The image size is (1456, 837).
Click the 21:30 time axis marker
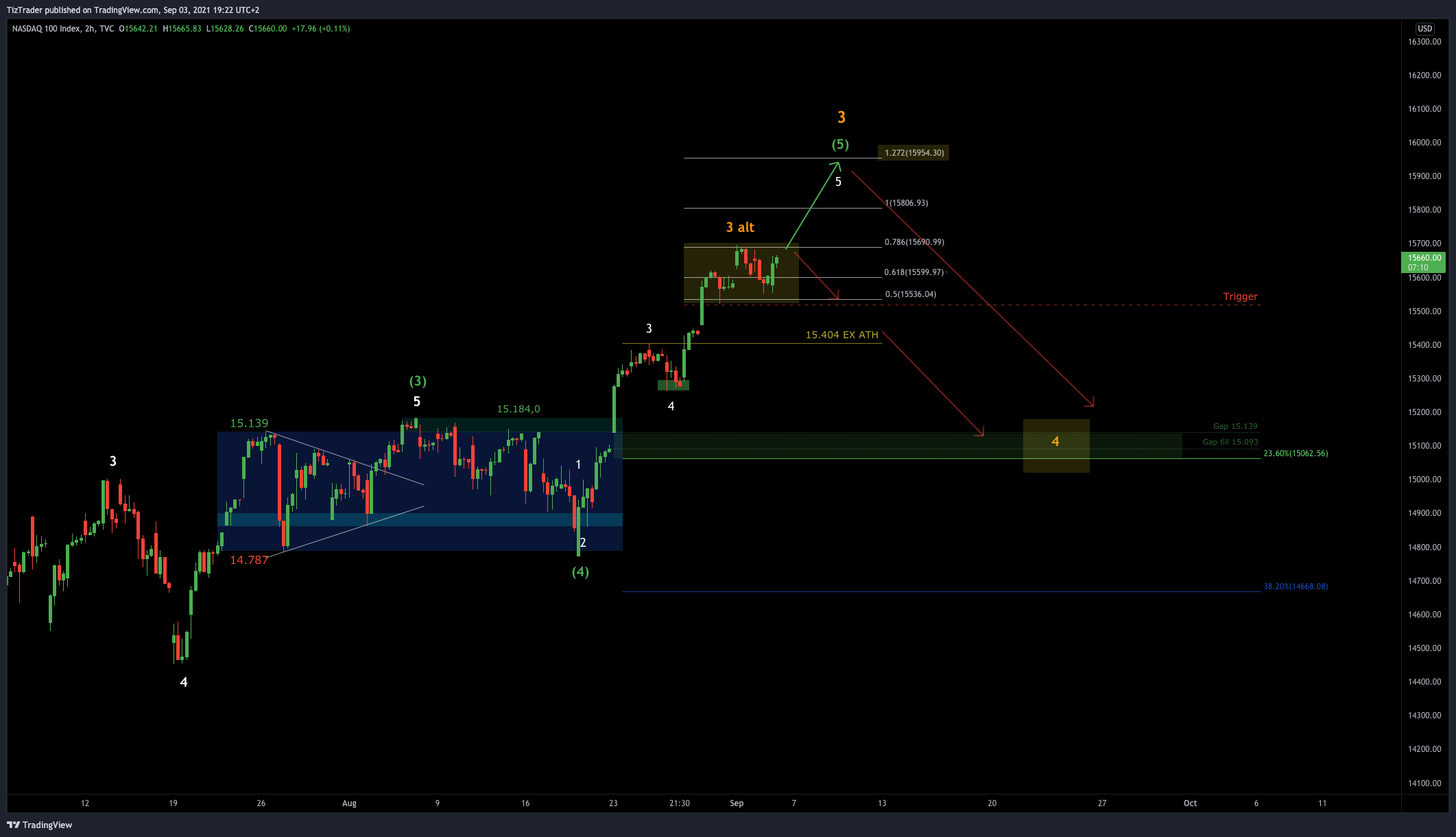pos(680,803)
